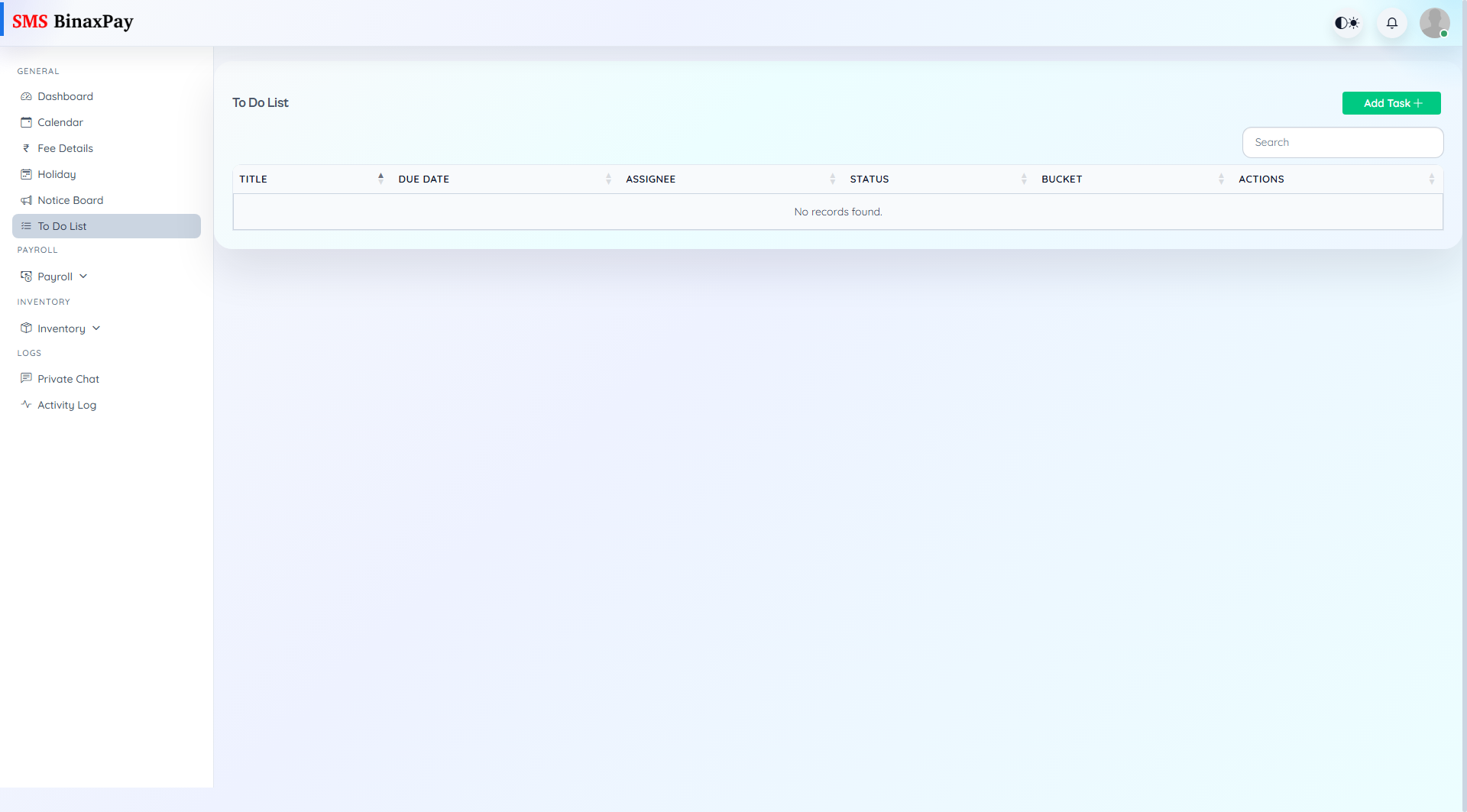
Task: Select the Activity Log icon
Action: tap(26, 405)
